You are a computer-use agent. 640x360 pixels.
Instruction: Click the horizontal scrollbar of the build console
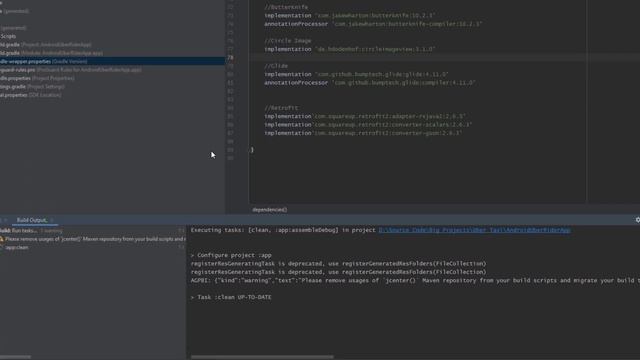pos(262,357)
